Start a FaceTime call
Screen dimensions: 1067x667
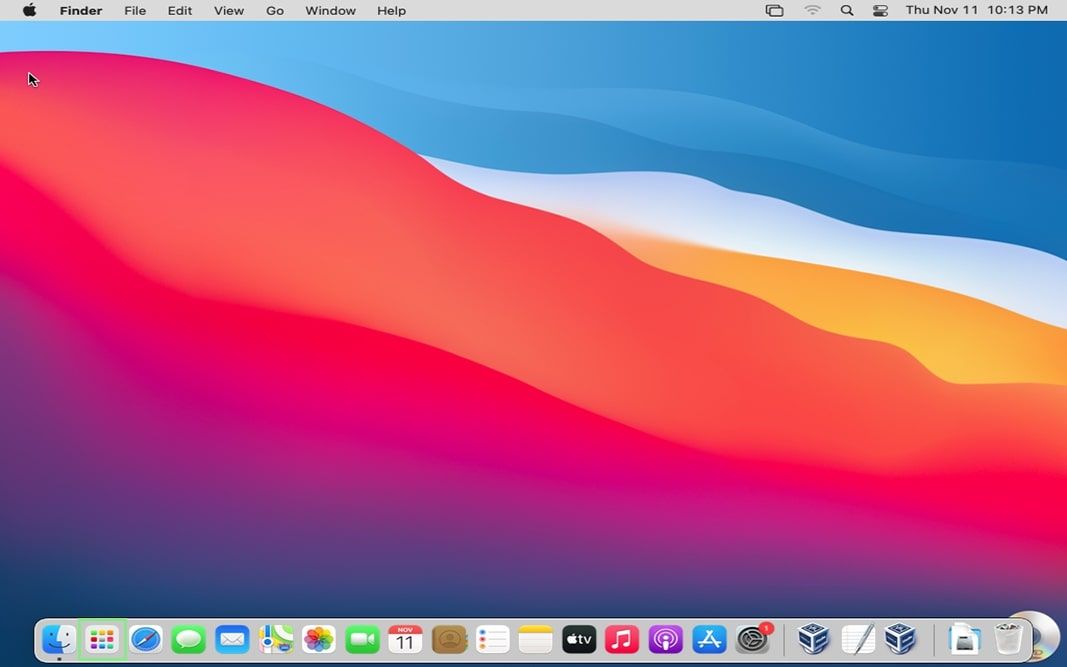tap(361, 639)
